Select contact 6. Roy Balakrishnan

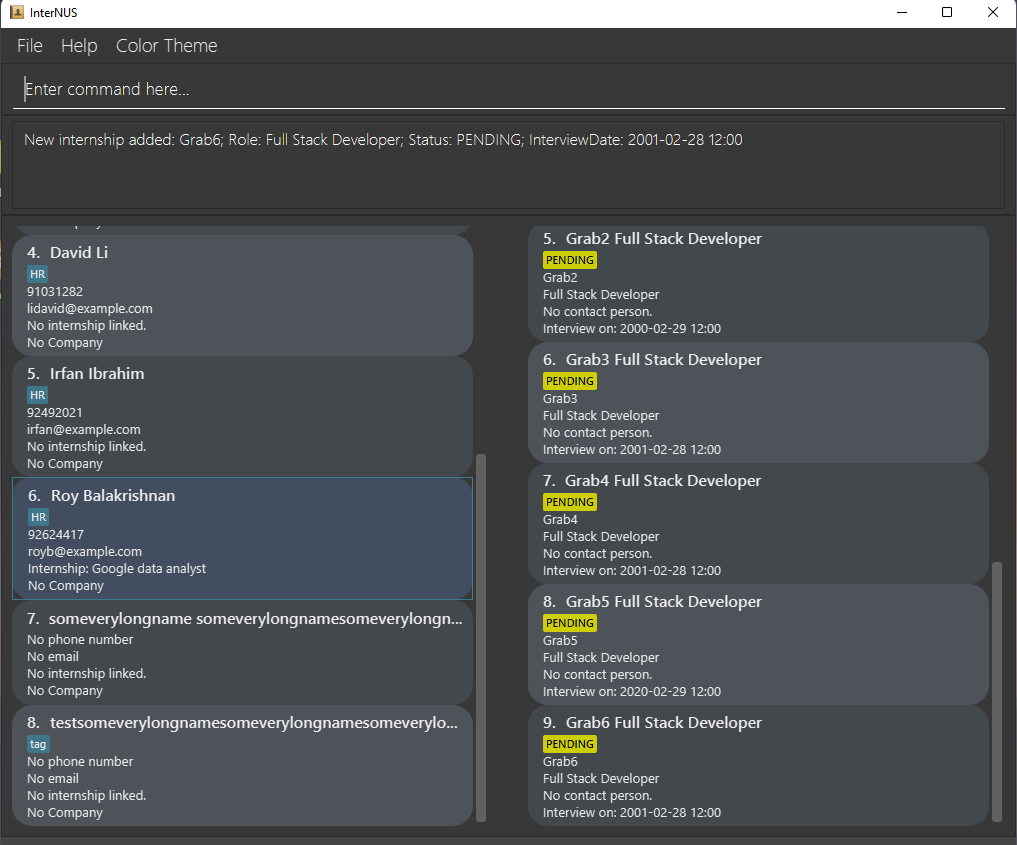pyautogui.click(x=243, y=538)
